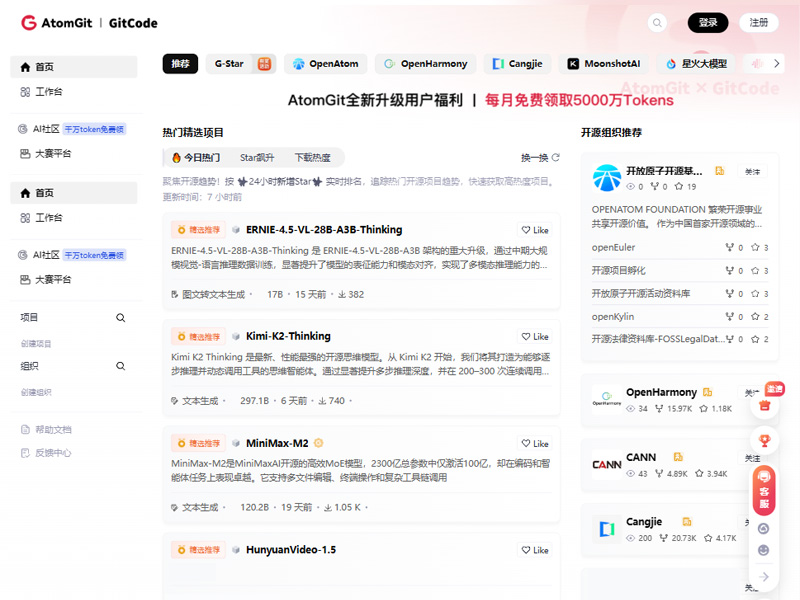
Task: Like the ERNIE-4.5-VL-28B-A3B-Thinking project
Action: click(535, 230)
